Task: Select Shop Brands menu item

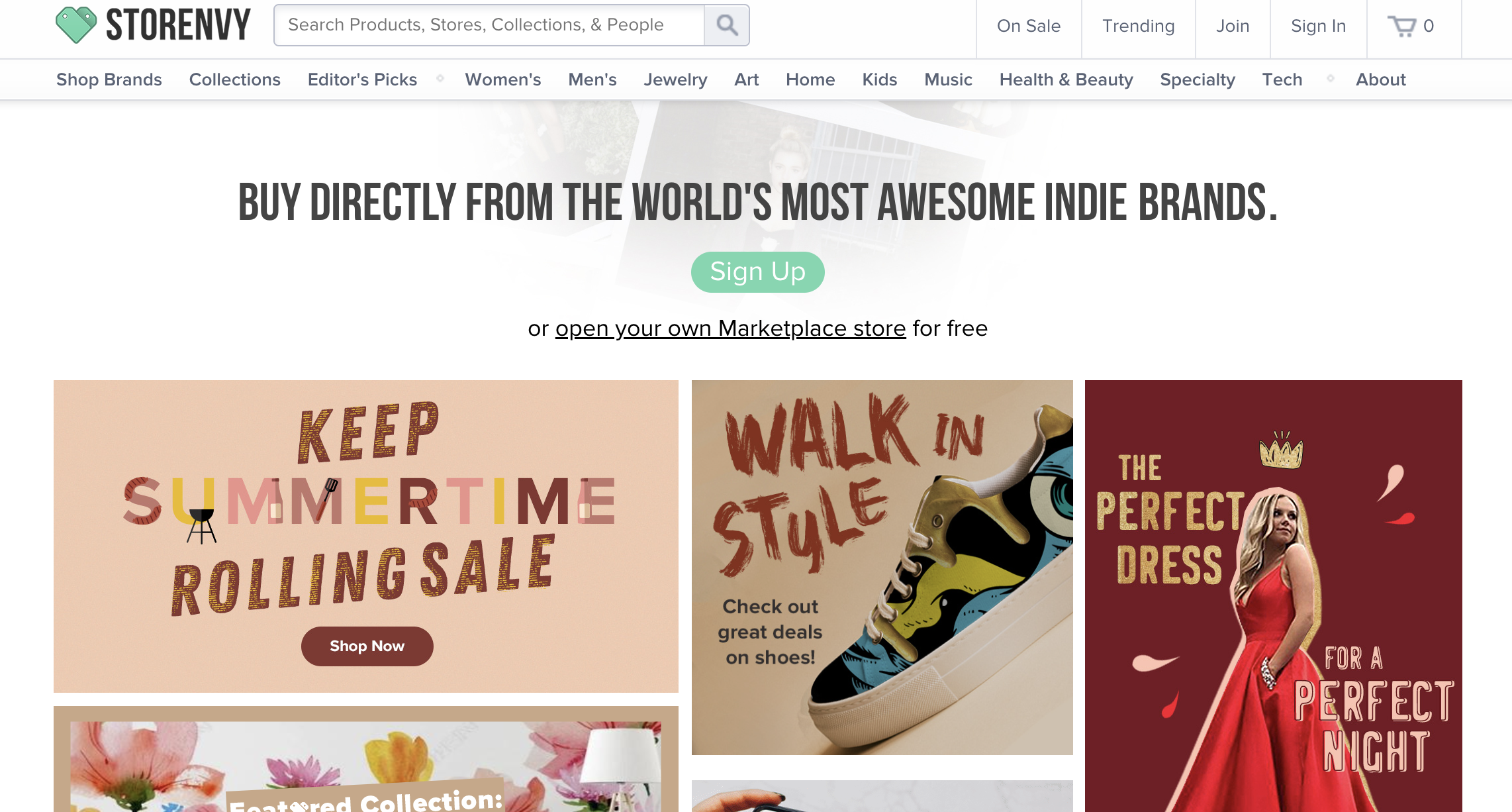Action: pos(109,79)
